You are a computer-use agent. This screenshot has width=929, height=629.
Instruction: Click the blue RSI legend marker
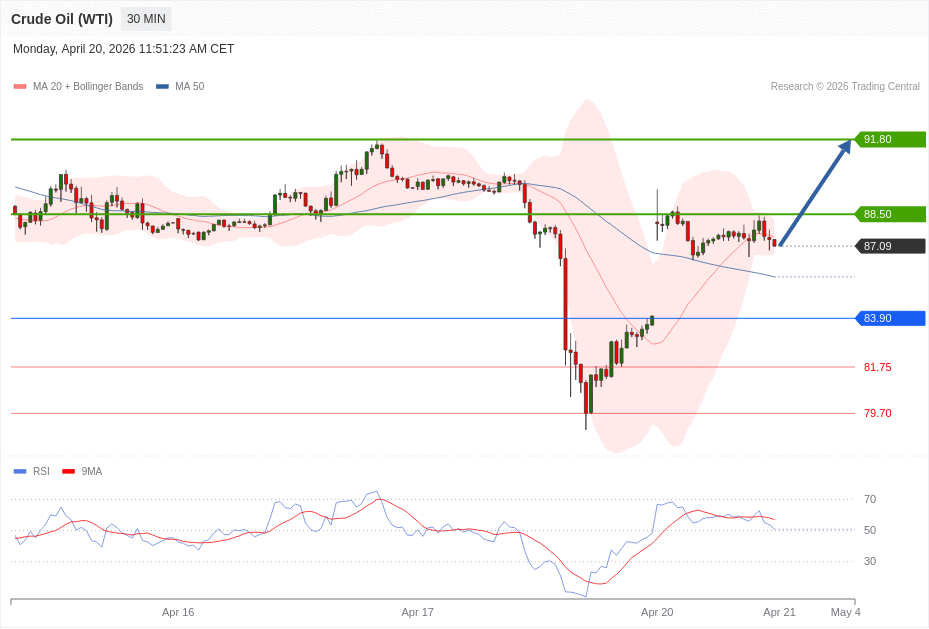tap(20, 472)
